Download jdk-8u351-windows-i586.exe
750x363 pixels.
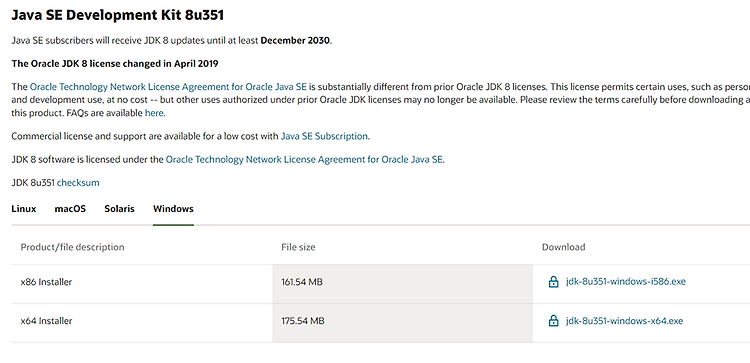(625, 282)
